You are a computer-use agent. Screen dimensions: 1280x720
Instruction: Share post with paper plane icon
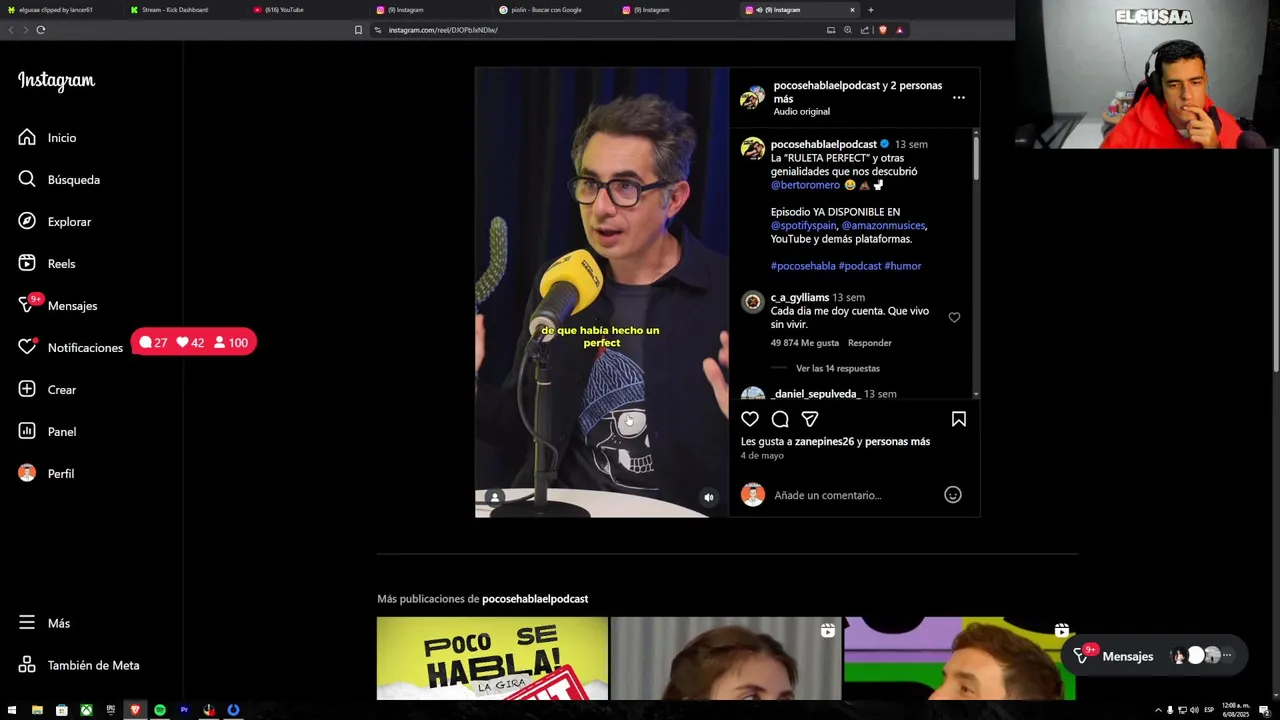coord(810,419)
